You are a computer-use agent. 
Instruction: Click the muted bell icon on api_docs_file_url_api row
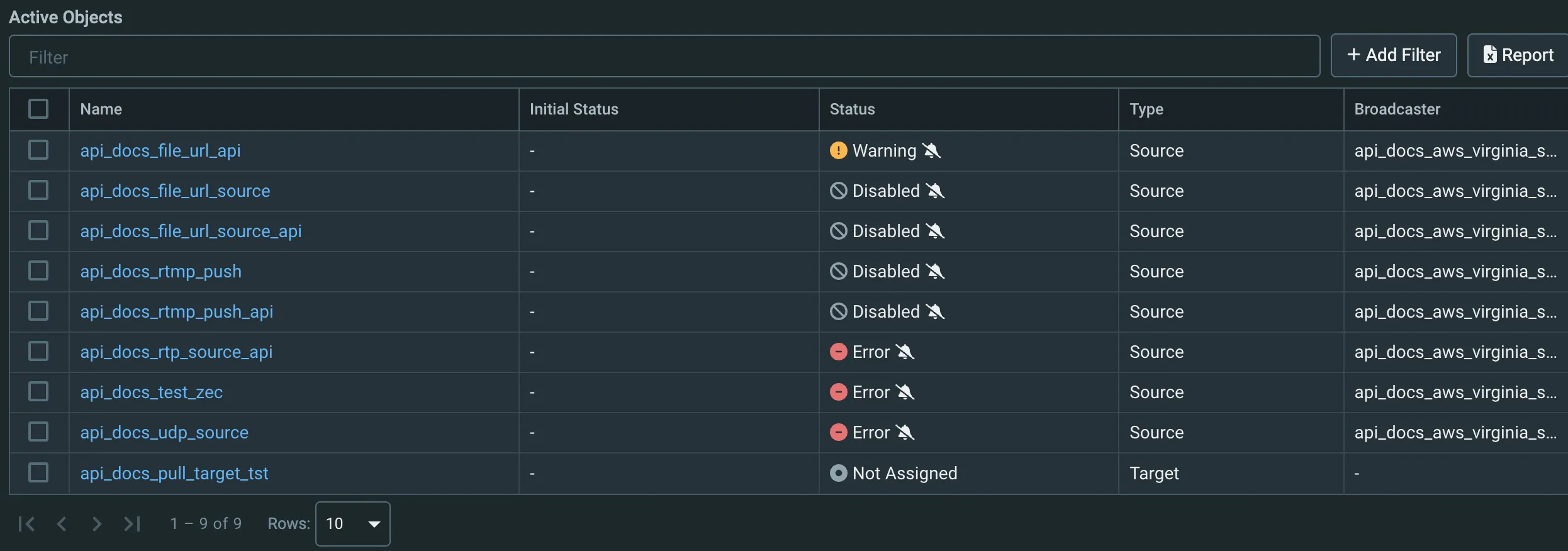pyautogui.click(x=931, y=150)
